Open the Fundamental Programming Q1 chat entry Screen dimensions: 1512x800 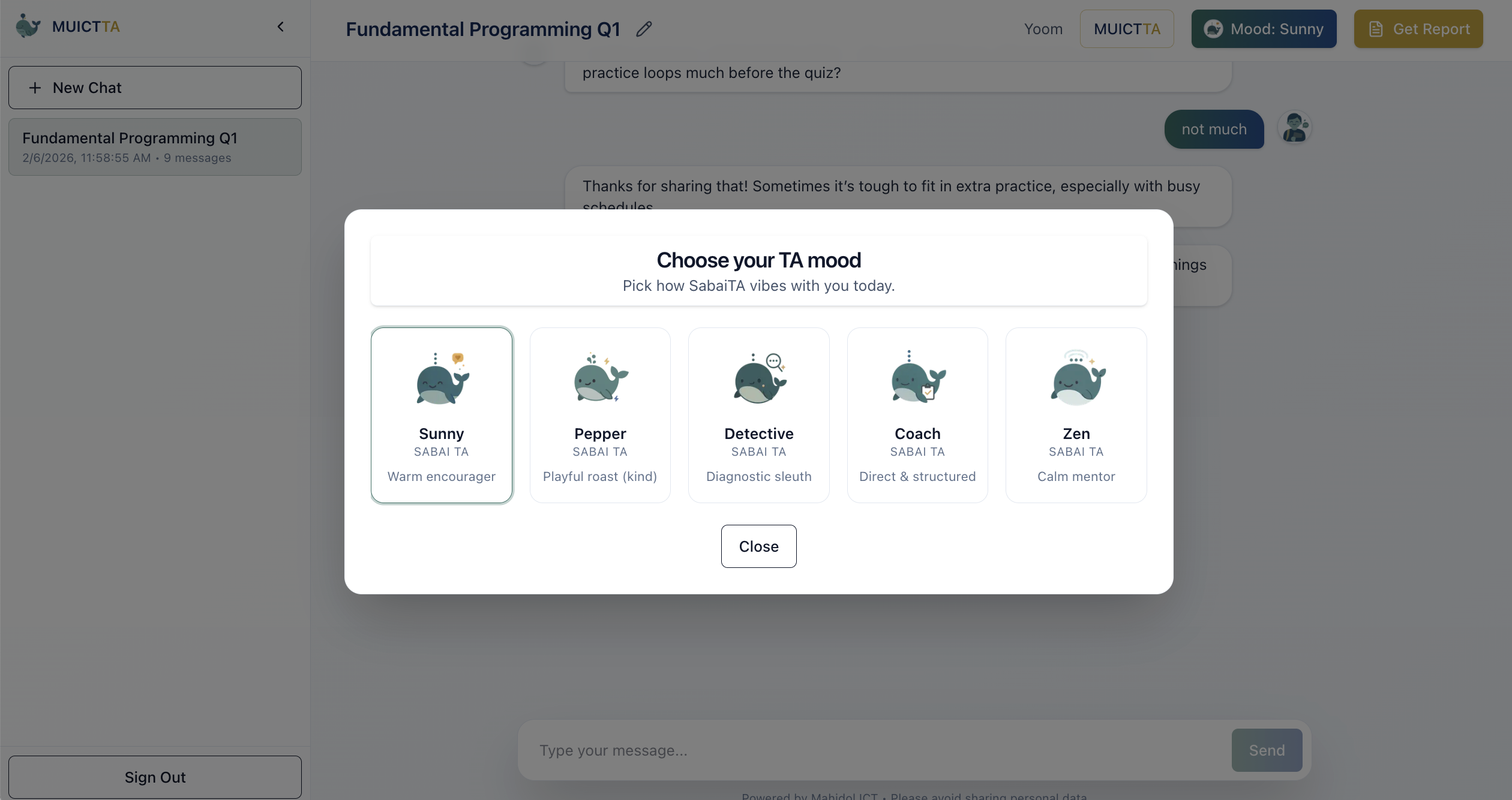[155, 147]
